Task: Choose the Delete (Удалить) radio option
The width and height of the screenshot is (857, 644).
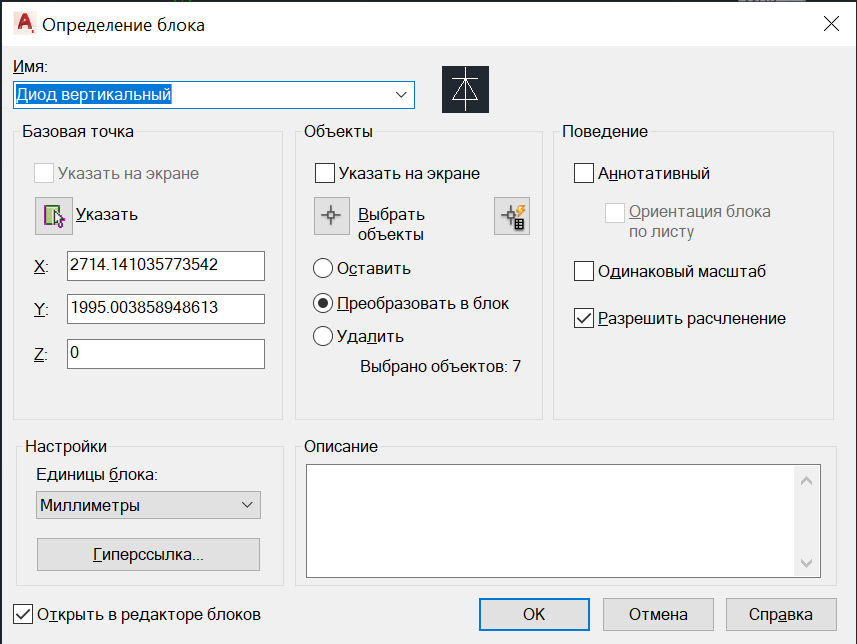Action: point(322,336)
